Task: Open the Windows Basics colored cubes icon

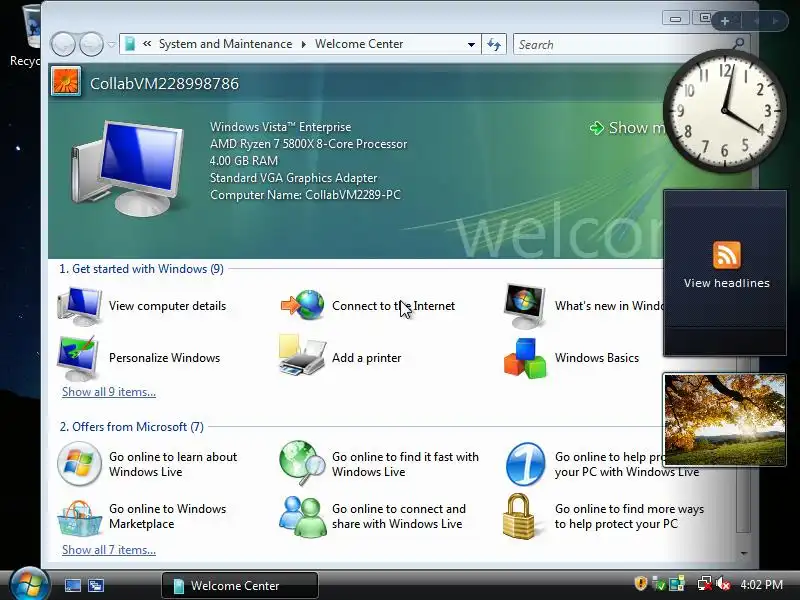Action: pyautogui.click(x=525, y=358)
